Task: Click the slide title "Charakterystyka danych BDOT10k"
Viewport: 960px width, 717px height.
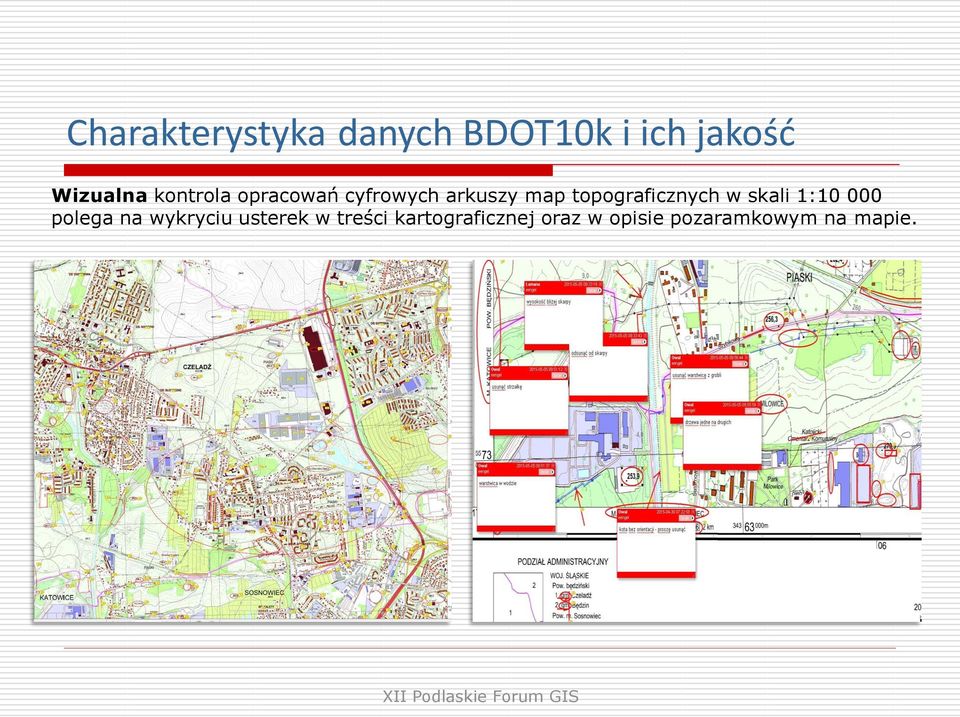Action: coord(339,133)
